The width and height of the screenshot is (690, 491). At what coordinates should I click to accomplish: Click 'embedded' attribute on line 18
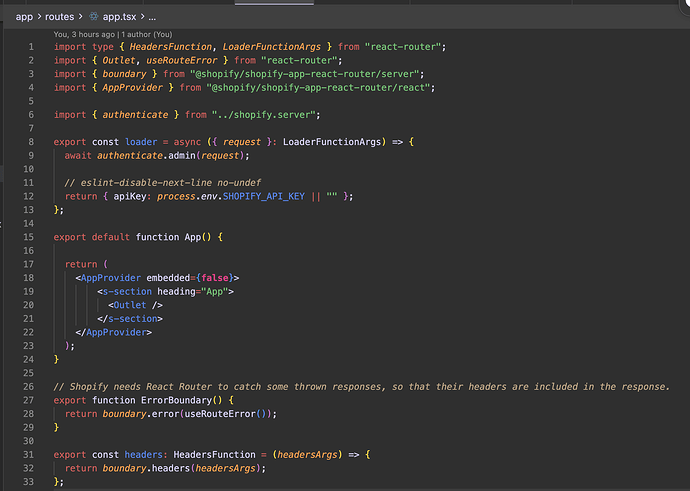pyautogui.click(x=168, y=278)
